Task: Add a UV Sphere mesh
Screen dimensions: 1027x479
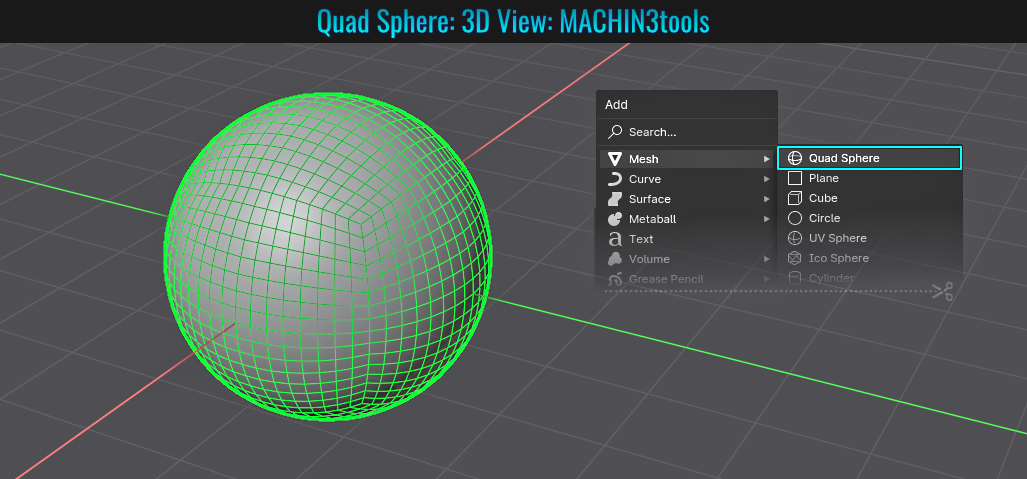Action: pos(869,238)
